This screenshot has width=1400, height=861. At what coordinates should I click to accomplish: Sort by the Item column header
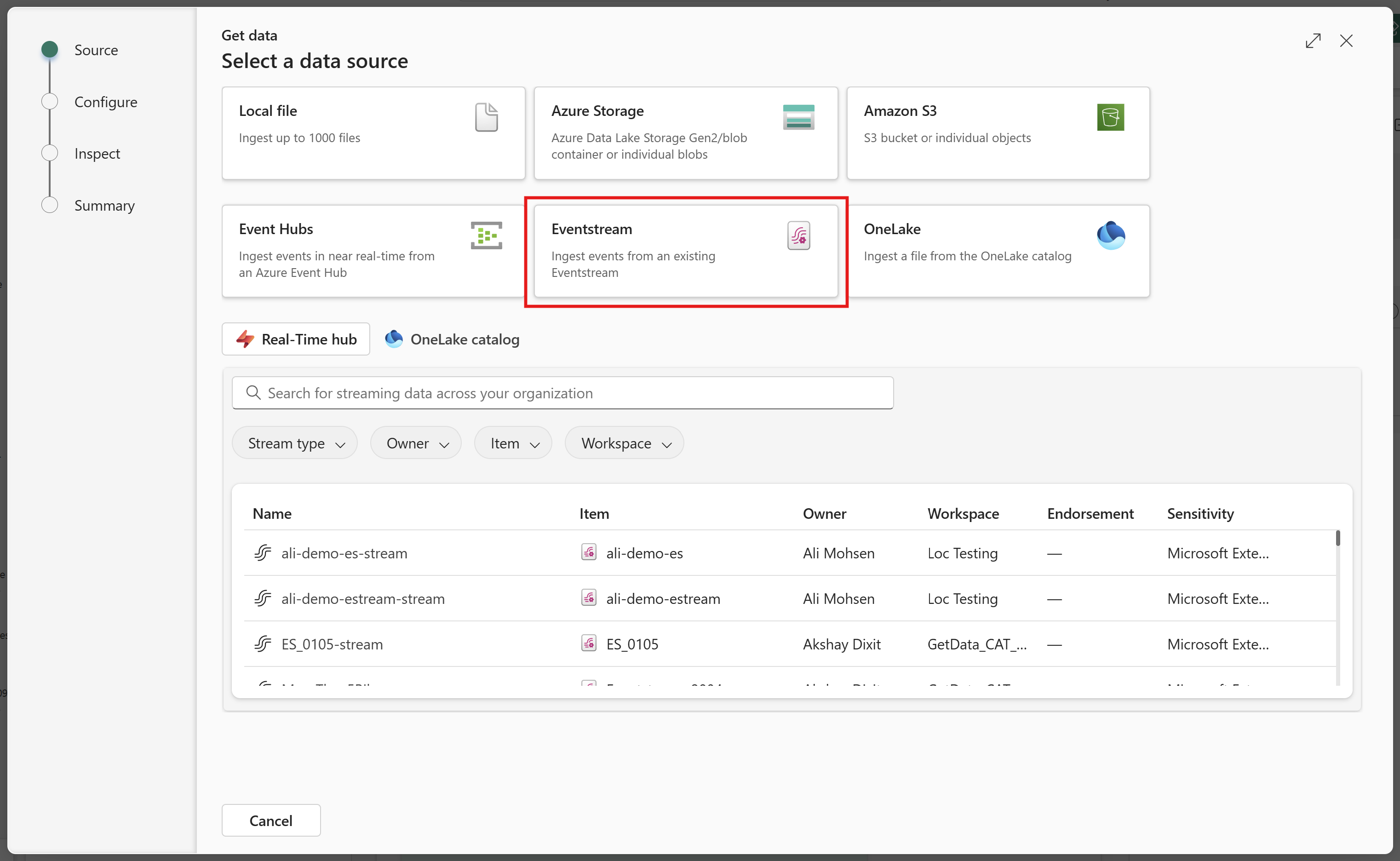click(594, 513)
